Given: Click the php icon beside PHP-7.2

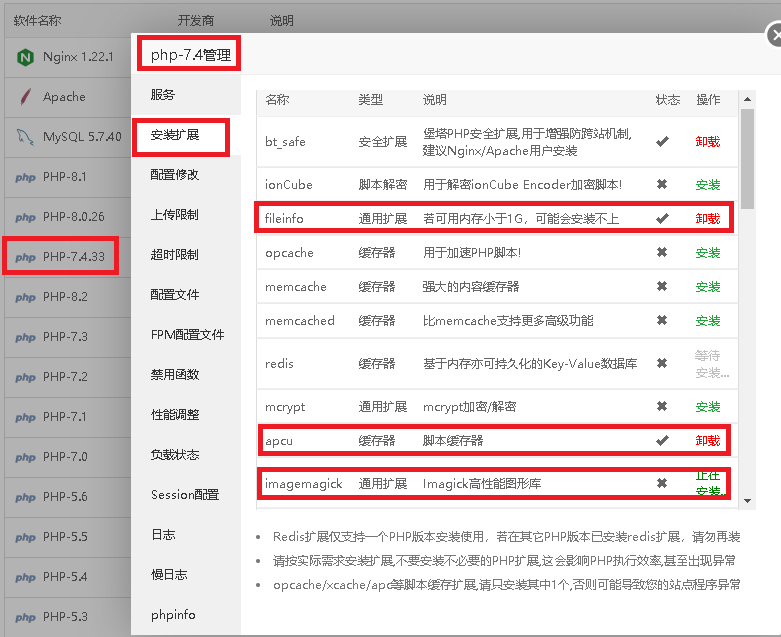Looking at the screenshot, I should coord(25,377).
